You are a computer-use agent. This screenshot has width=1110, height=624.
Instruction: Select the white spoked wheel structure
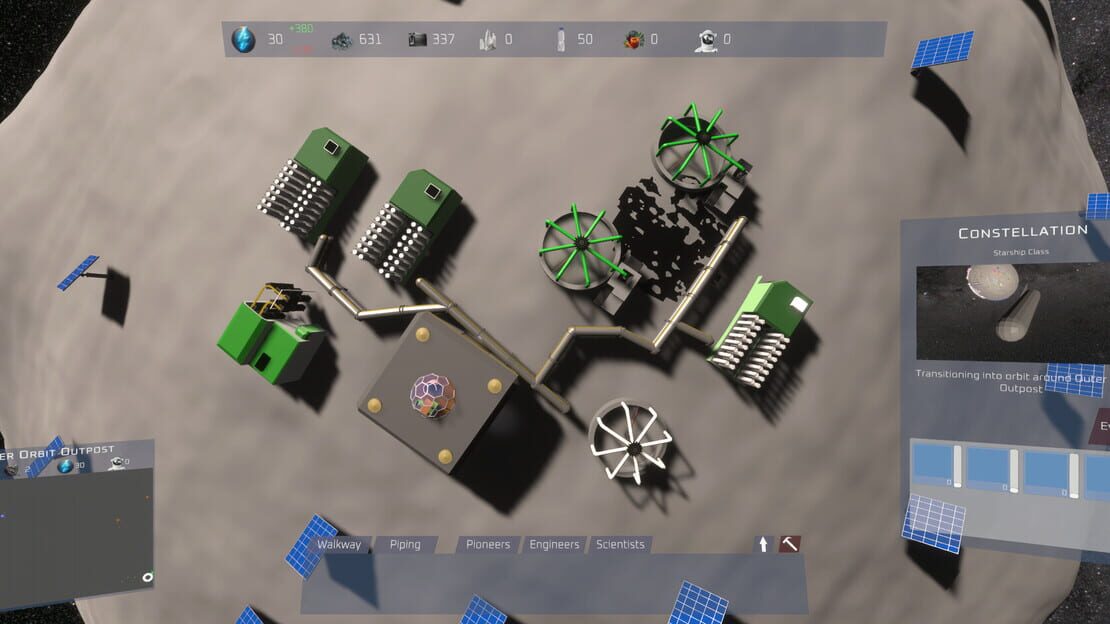pos(629,442)
